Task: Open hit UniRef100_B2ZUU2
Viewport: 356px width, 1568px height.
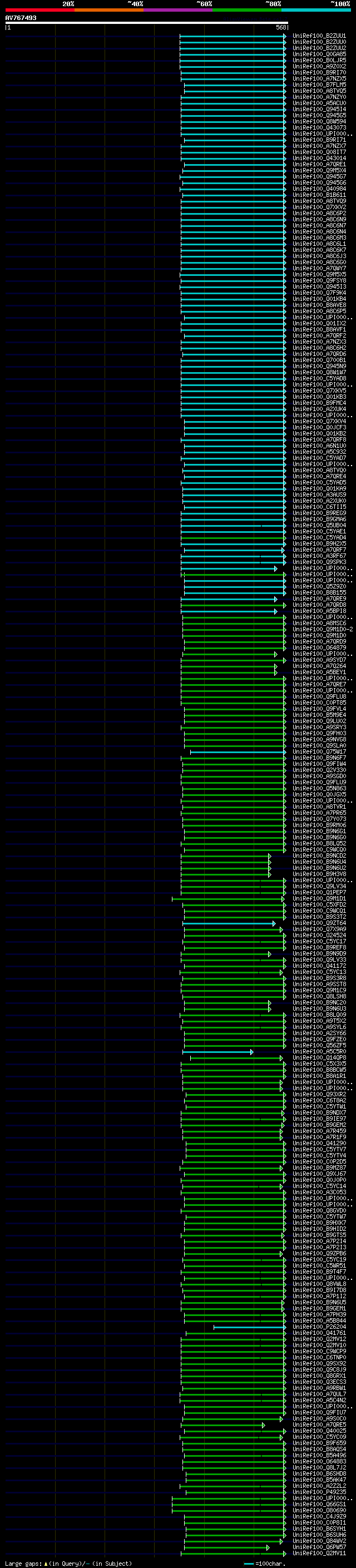Action: [319, 48]
